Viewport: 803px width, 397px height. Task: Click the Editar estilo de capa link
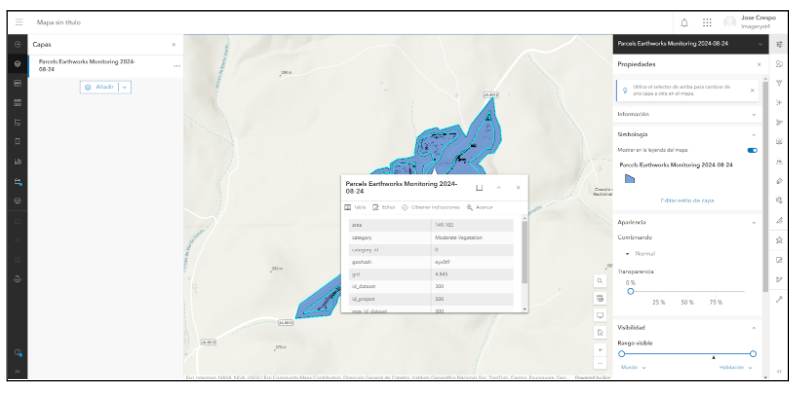coord(687,201)
